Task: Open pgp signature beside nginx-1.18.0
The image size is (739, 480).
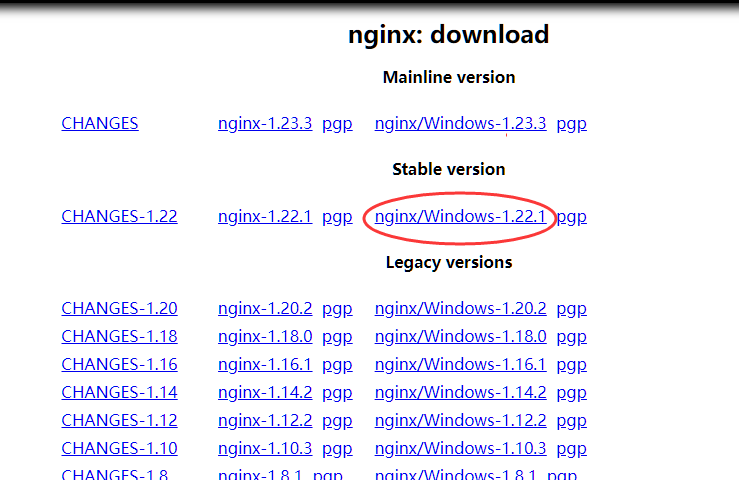Action: pyautogui.click(x=337, y=337)
